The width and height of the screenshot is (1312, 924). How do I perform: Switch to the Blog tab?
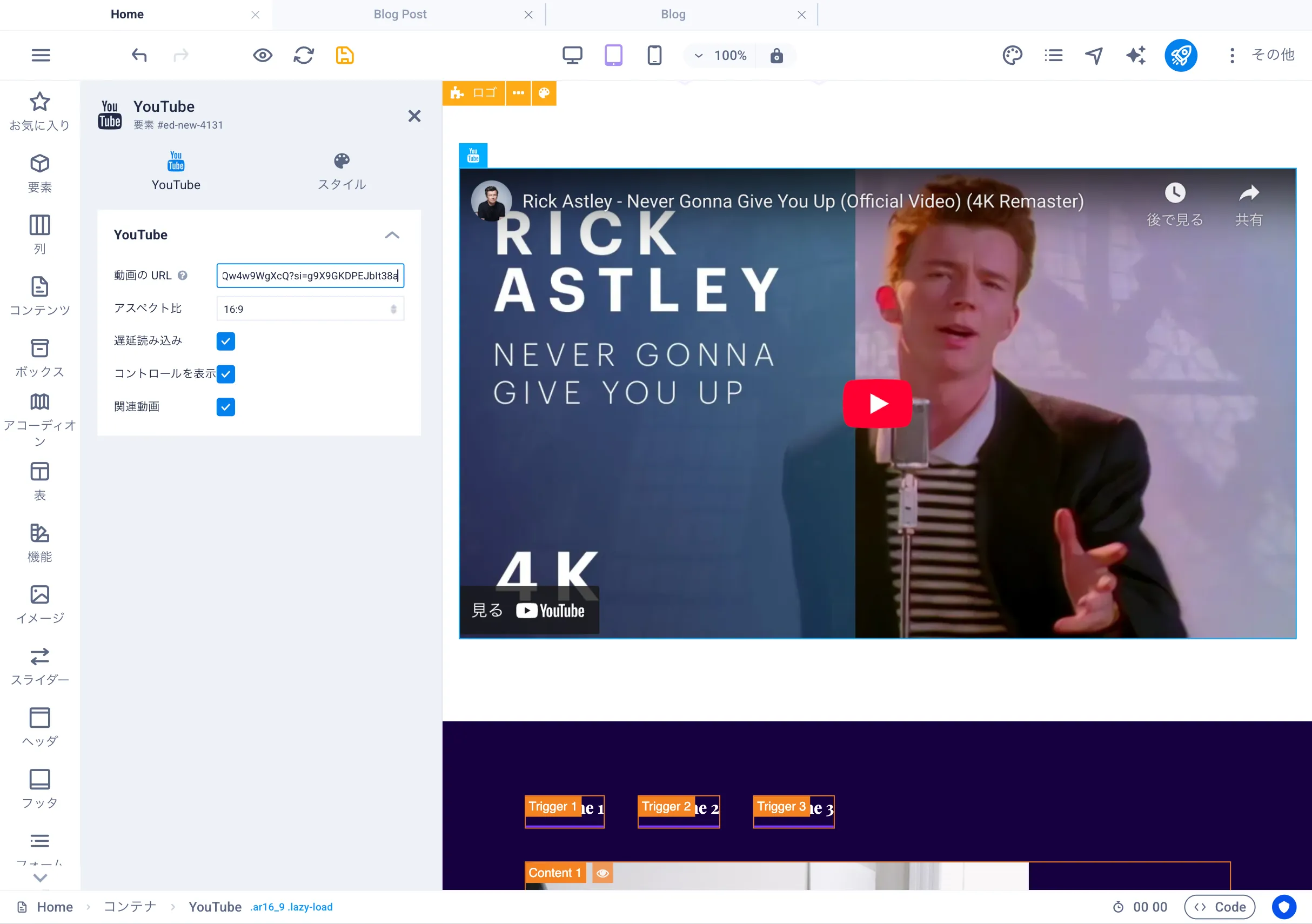673,14
